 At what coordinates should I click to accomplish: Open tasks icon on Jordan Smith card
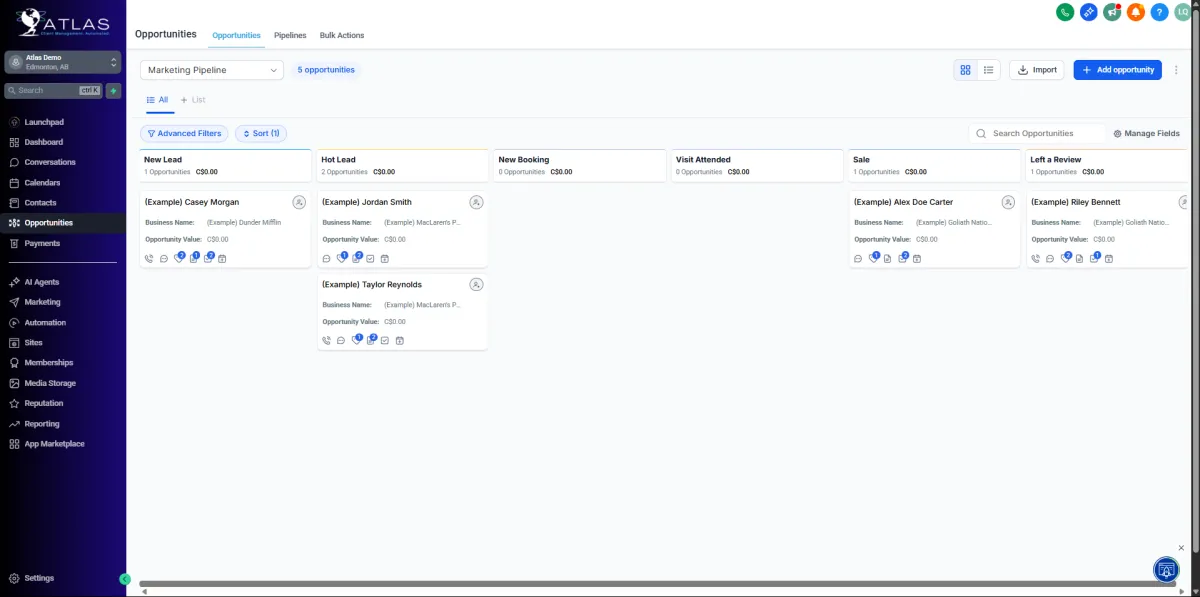pos(370,259)
